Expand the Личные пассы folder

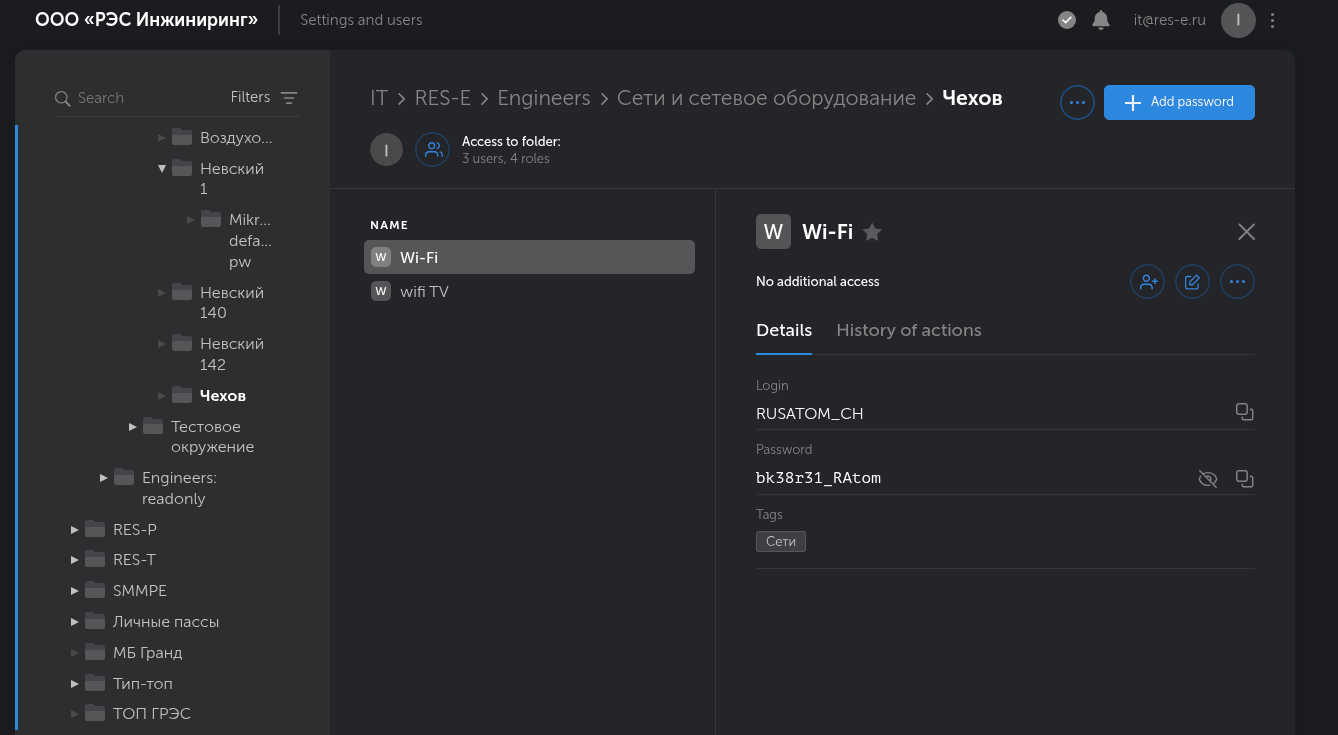(75, 622)
